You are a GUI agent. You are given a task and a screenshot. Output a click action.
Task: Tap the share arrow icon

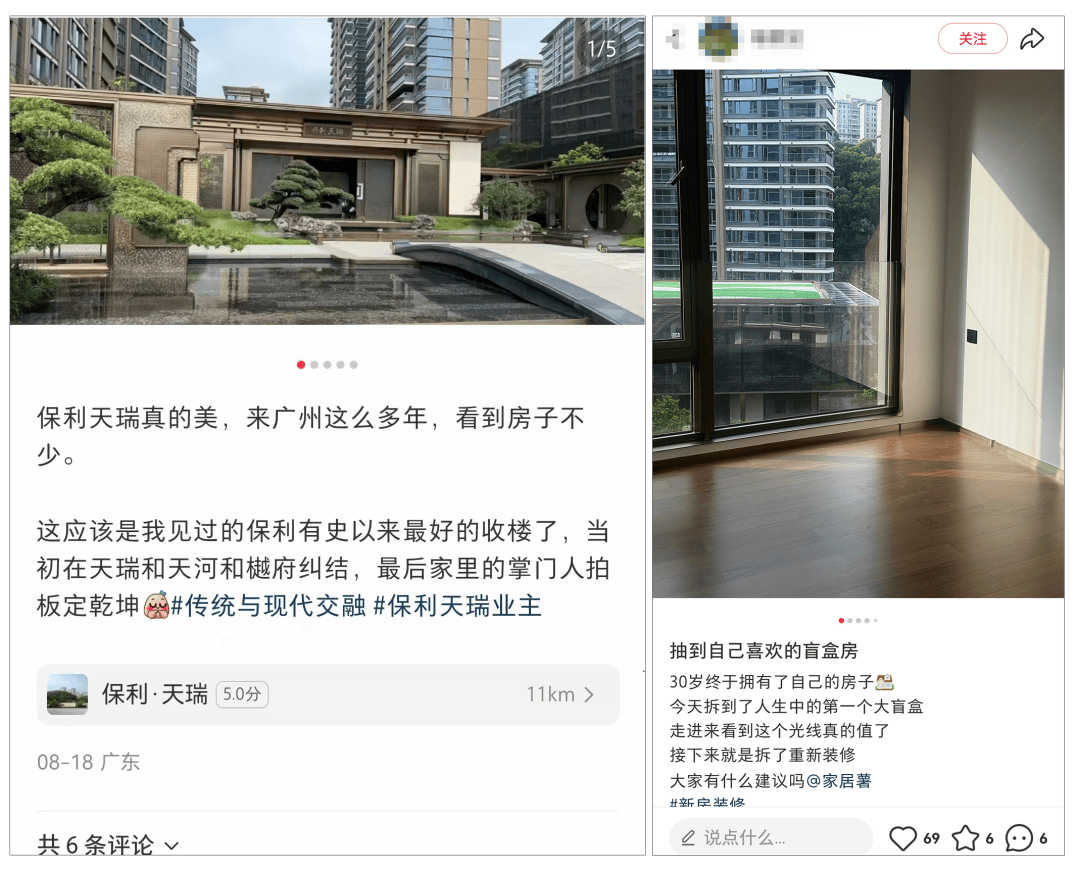pyautogui.click(x=1032, y=39)
